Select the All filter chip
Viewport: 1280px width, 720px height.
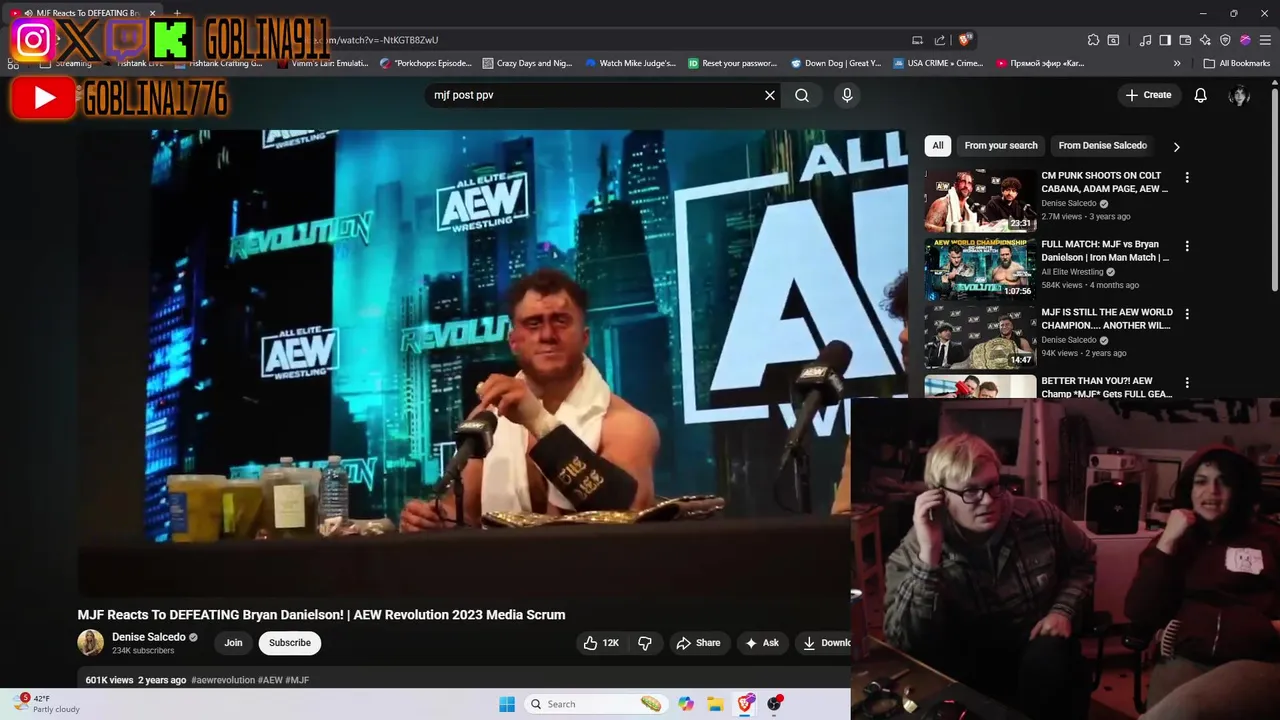(x=937, y=146)
